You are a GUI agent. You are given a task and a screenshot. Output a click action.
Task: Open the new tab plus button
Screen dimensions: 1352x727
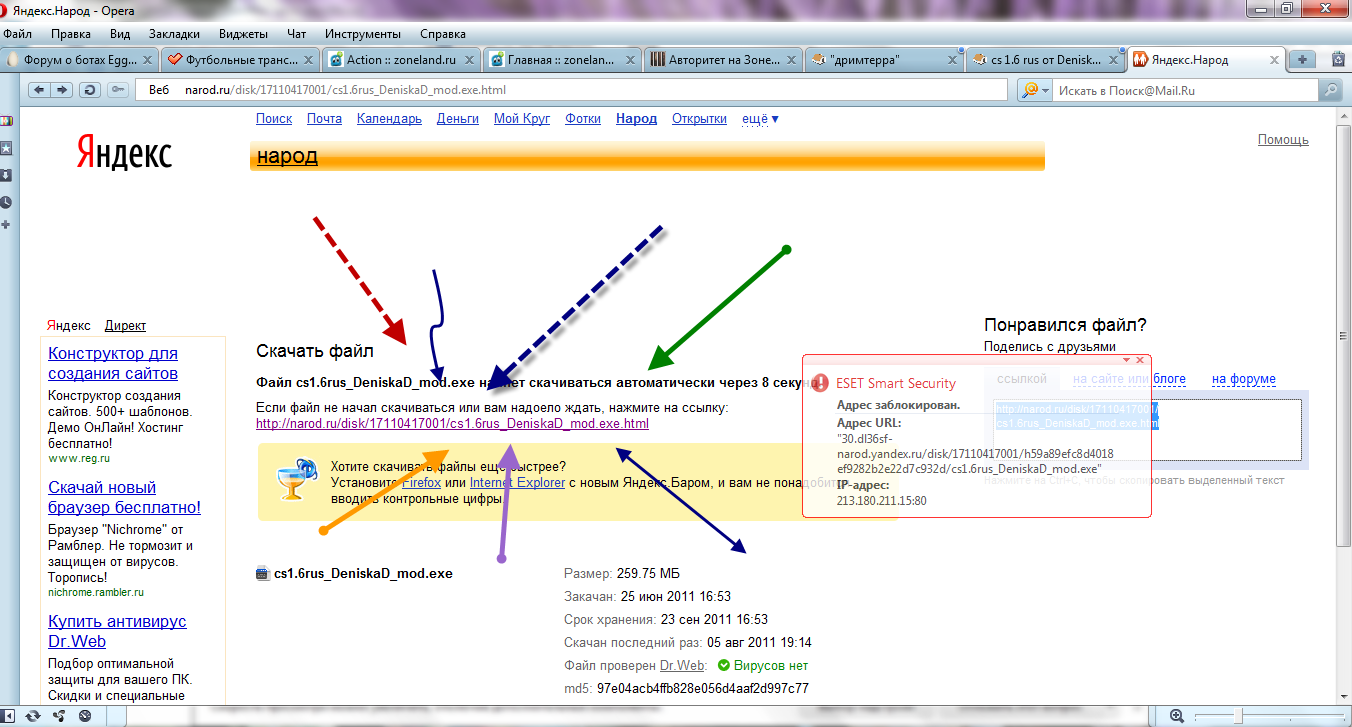1302,59
